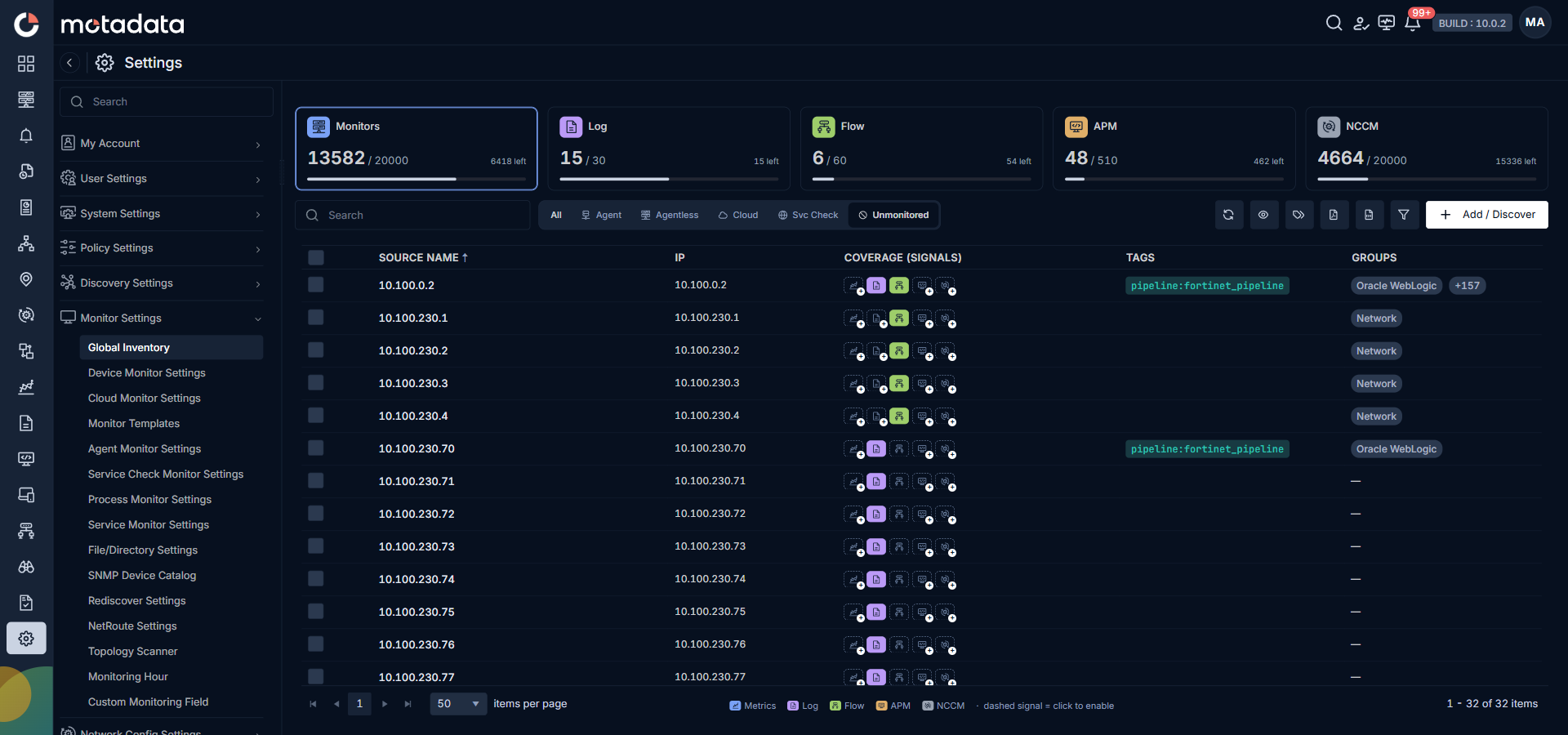The height and width of the screenshot is (735, 1568).
Task: Refresh the inventory list
Action: tap(1228, 215)
